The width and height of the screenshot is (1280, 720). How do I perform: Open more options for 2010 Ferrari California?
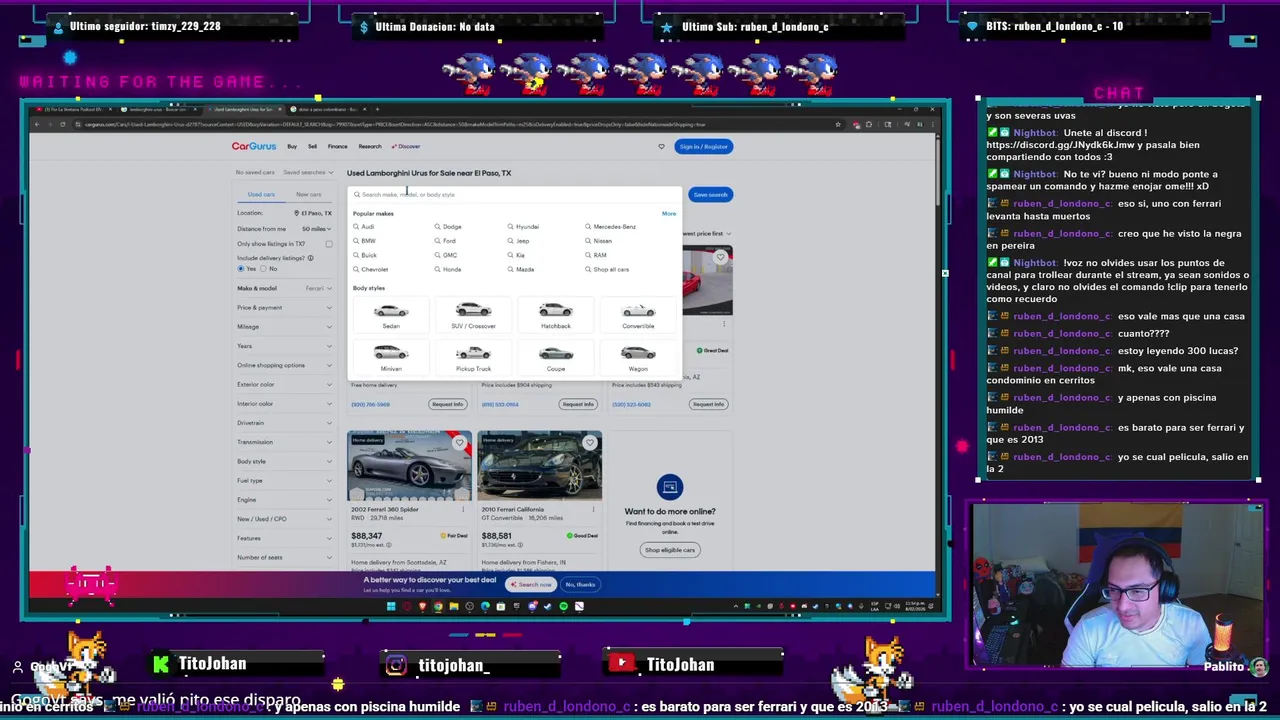593,509
